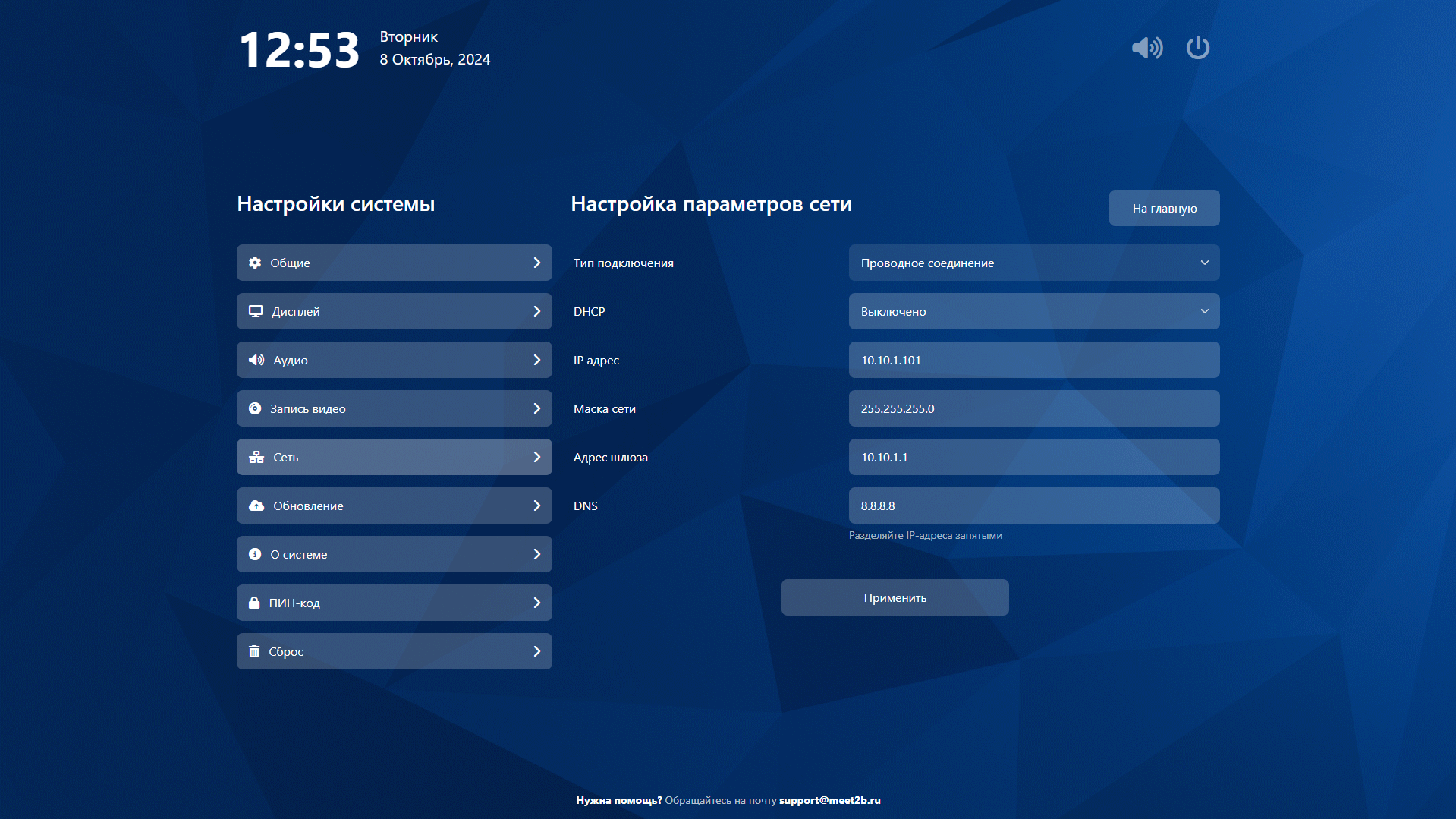Click the trash icon beside Сброс

tap(254, 651)
